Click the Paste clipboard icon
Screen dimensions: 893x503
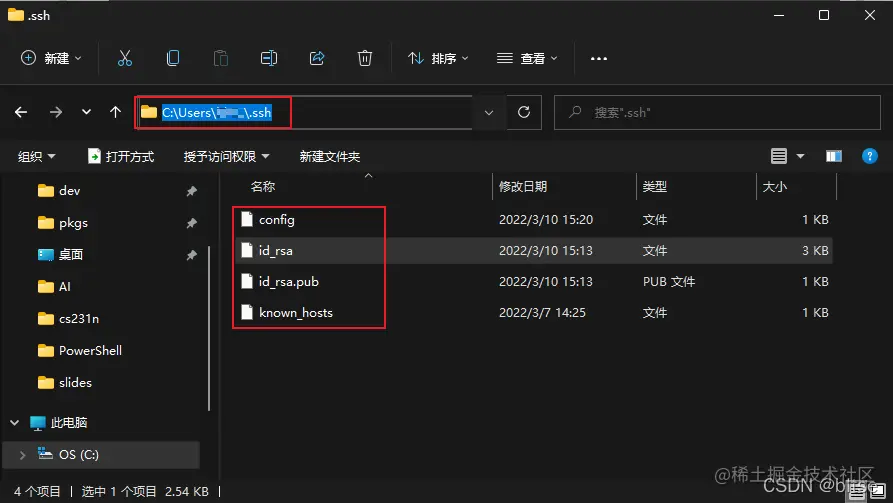tap(220, 58)
